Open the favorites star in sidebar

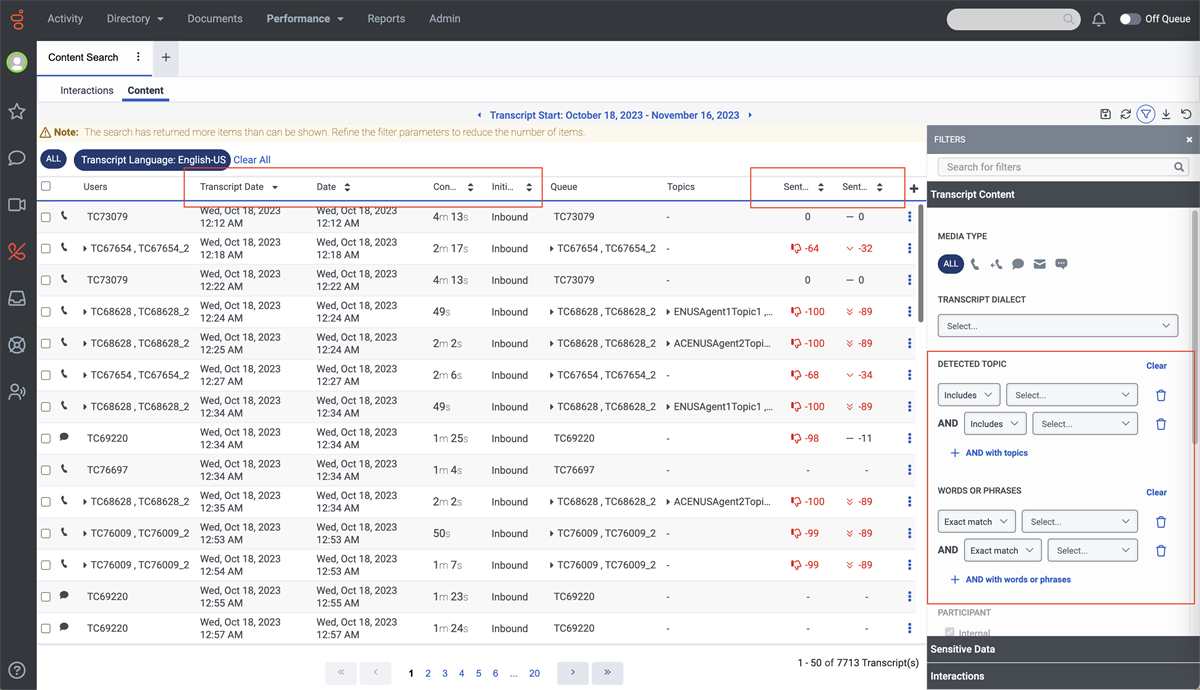pos(17,111)
